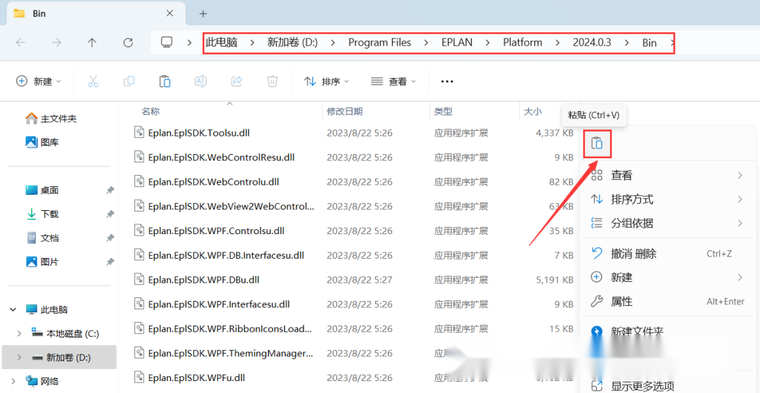This screenshot has height=393, width=760.
Task: Close the Bin tab
Action: (170, 14)
